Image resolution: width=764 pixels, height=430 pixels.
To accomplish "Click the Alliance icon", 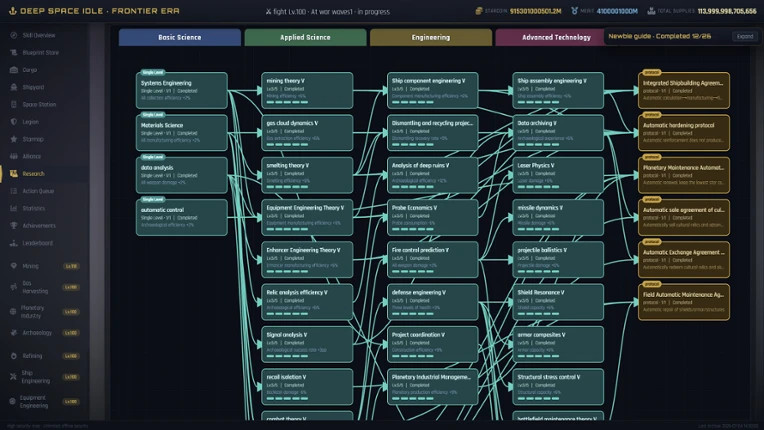I will (x=14, y=156).
